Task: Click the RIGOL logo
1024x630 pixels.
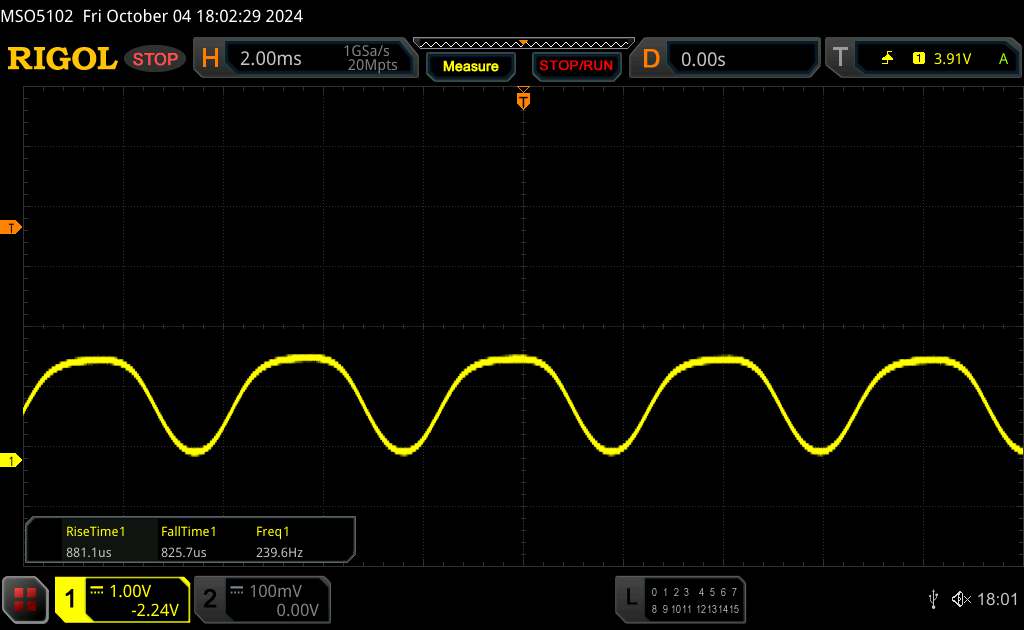Action: point(62,59)
